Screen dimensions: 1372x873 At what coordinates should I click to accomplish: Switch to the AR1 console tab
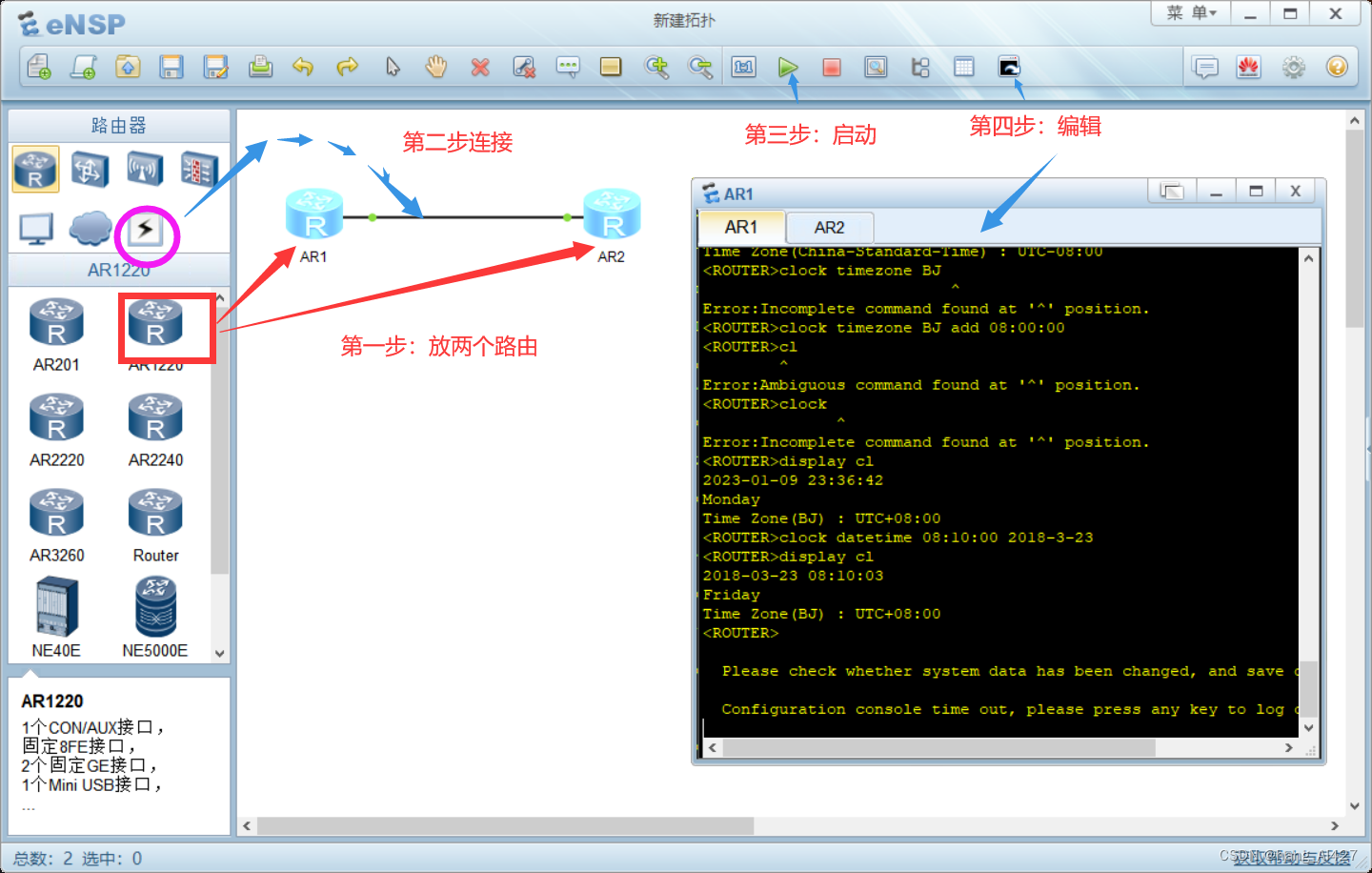click(x=741, y=227)
